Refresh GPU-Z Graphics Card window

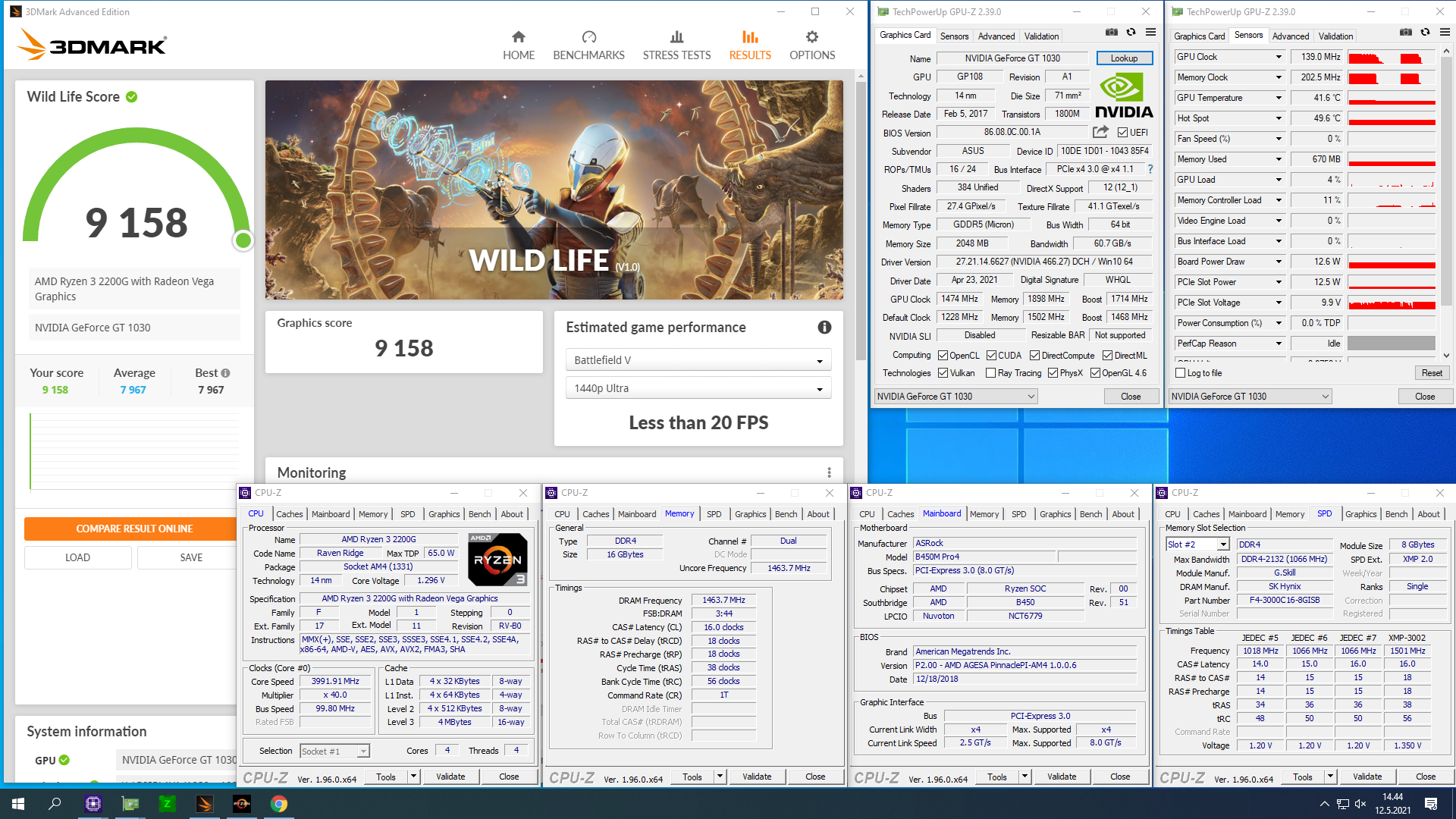(1131, 33)
